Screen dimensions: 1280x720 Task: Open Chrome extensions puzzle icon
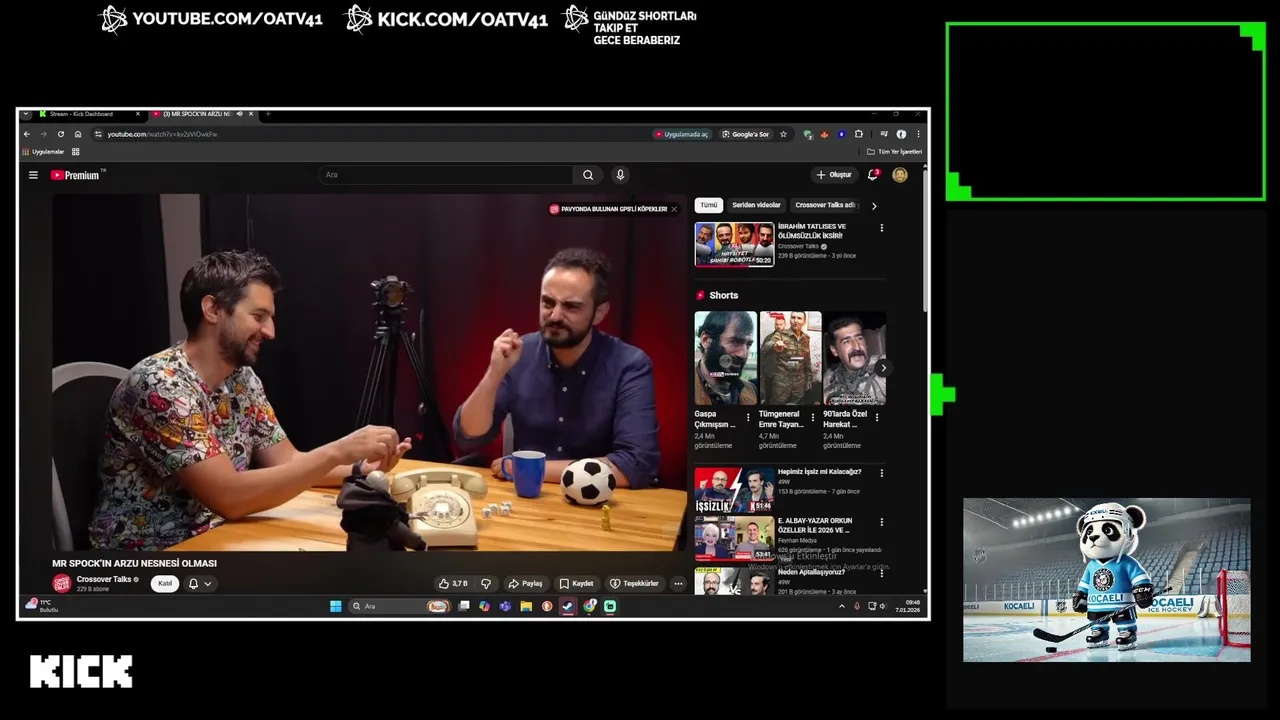coord(858,134)
